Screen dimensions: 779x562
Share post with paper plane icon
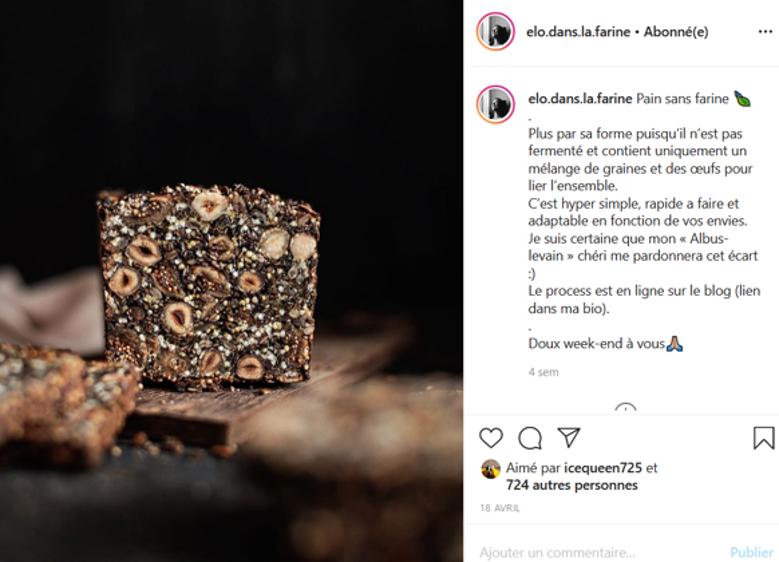pyautogui.click(x=569, y=437)
